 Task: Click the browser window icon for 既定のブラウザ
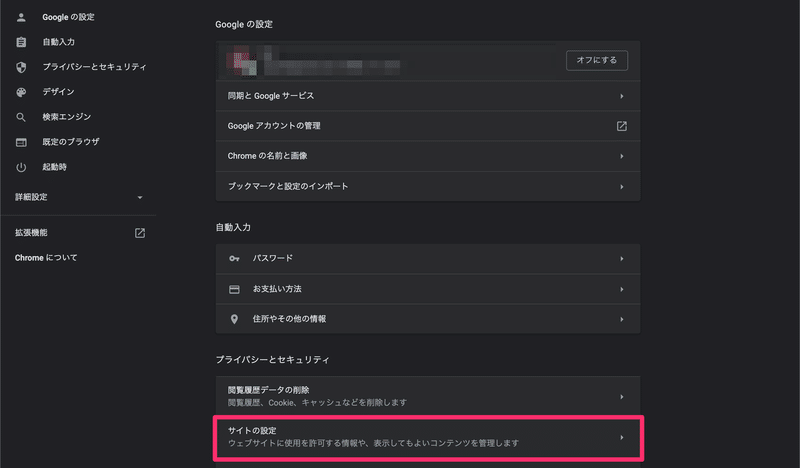tap(21, 142)
